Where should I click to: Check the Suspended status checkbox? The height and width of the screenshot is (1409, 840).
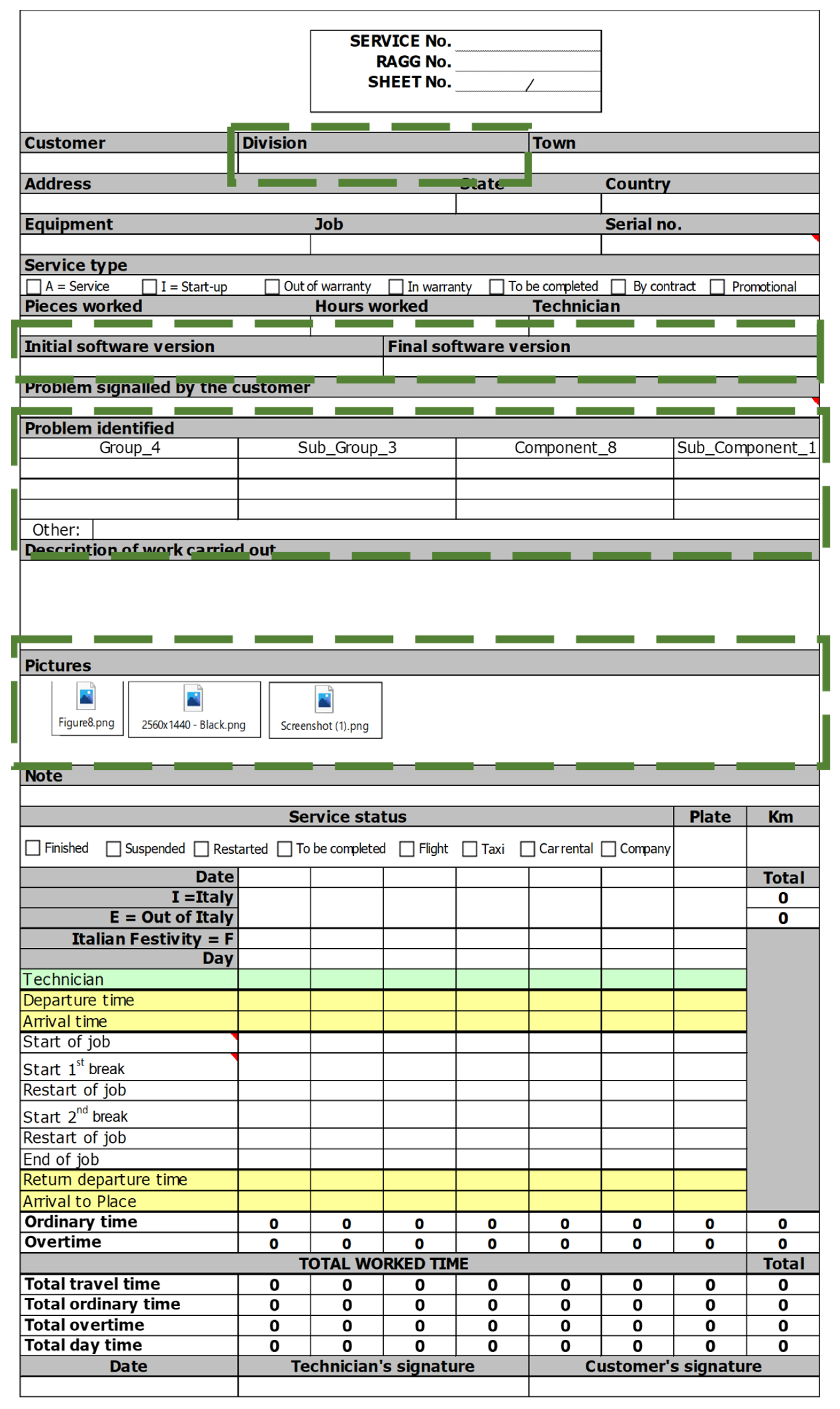(113, 850)
